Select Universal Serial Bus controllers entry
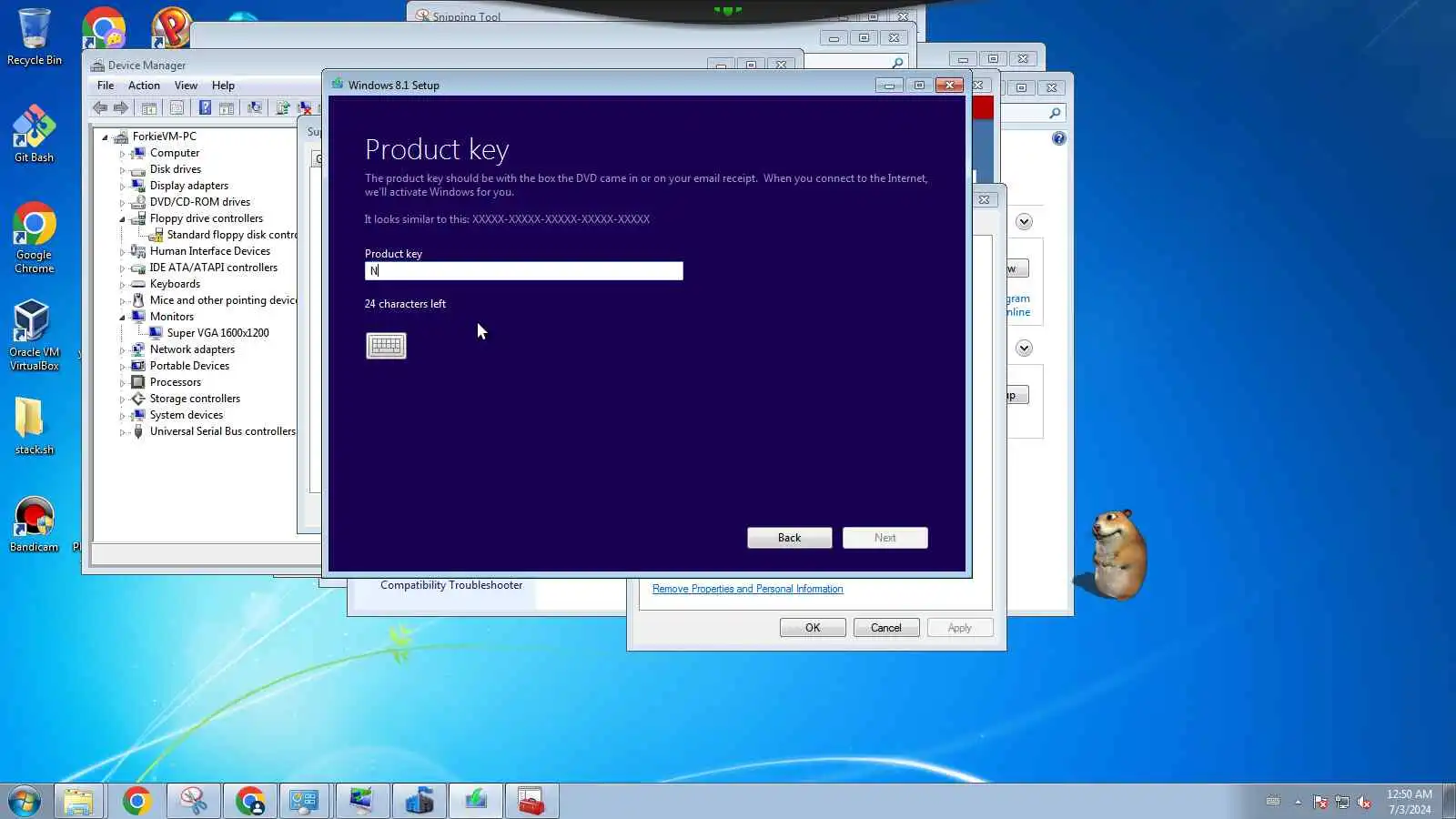The width and height of the screenshot is (1456, 819). tap(223, 431)
